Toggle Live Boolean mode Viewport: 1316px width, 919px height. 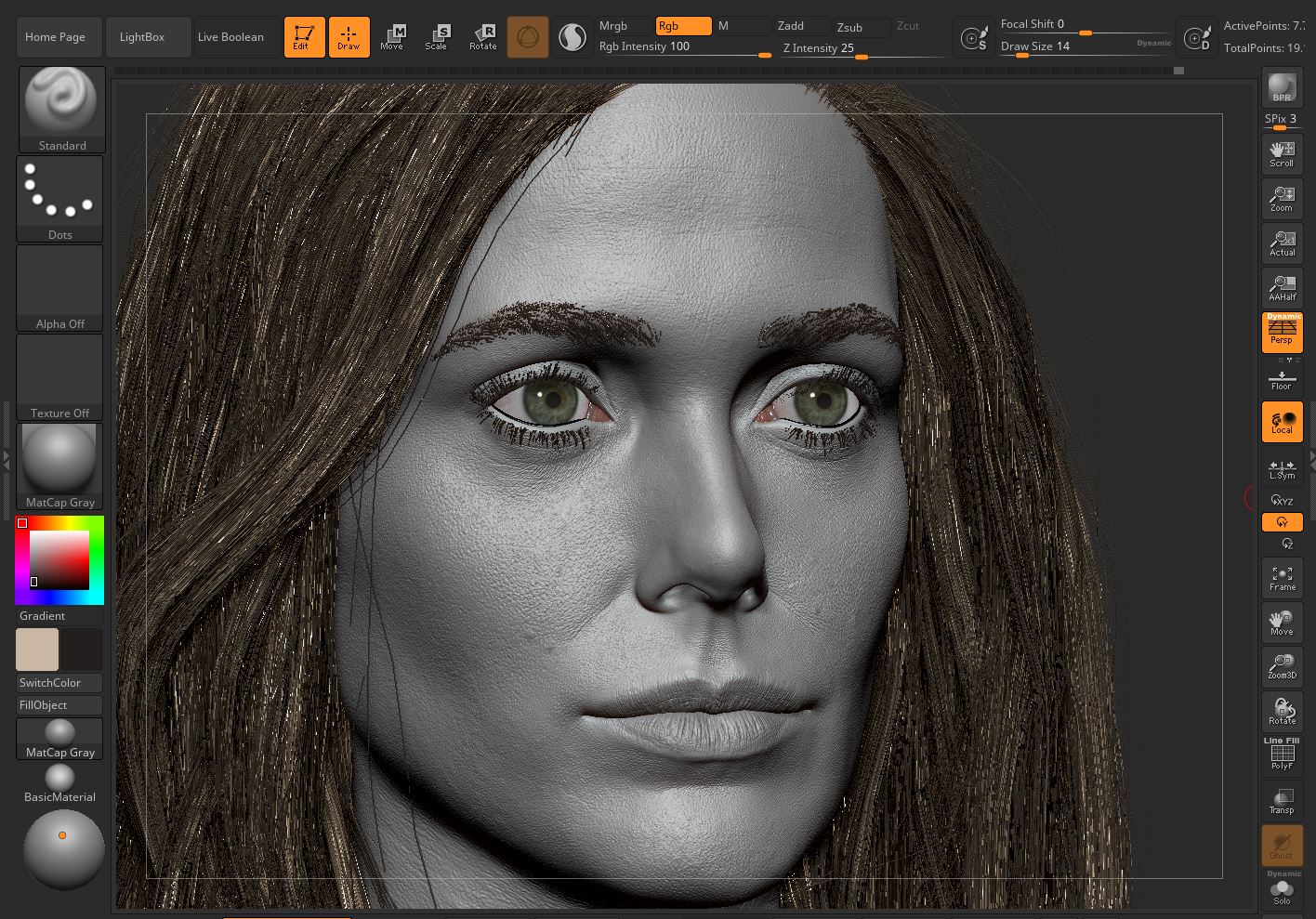pyautogui.click(x=236, y=37)
